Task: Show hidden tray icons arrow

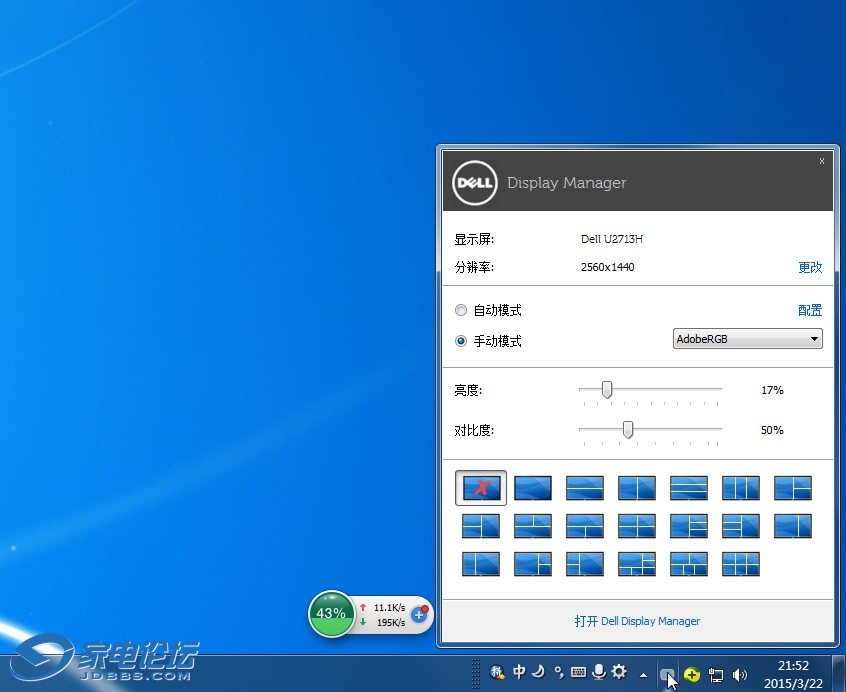Action: [x=643, y=675]
